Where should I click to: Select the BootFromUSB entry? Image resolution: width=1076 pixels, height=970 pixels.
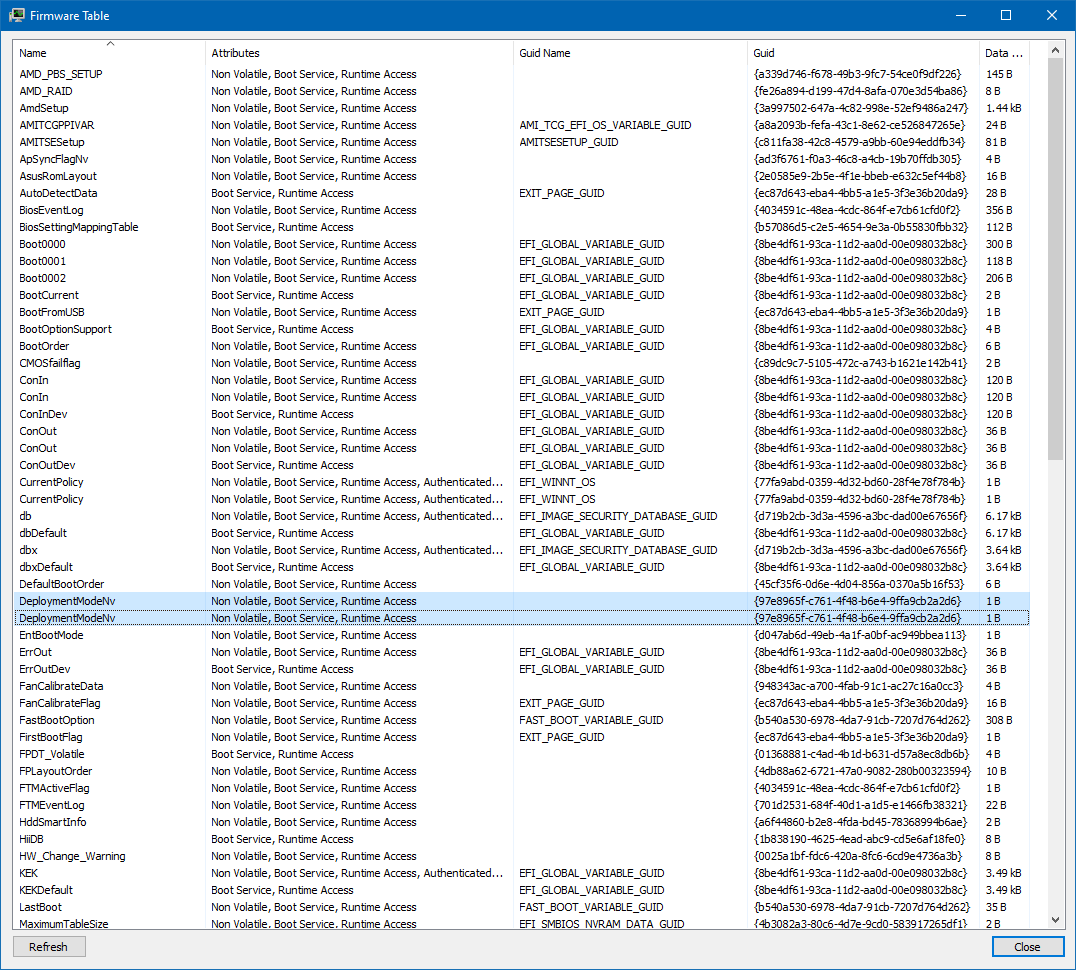(522, 312)
